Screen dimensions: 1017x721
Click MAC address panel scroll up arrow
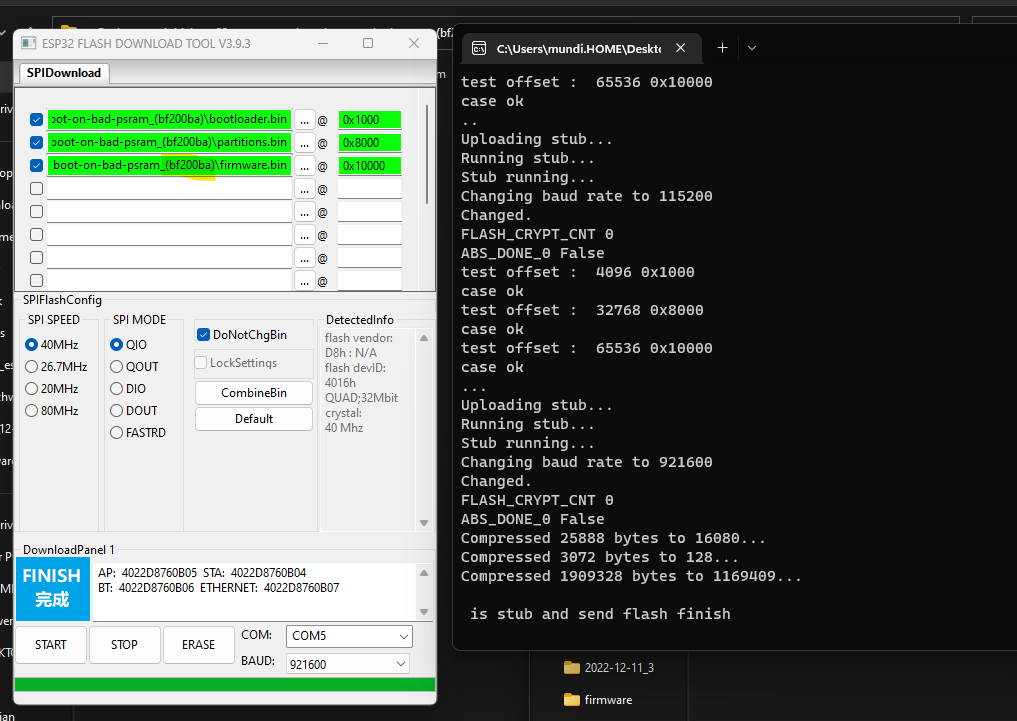point(424,573)
